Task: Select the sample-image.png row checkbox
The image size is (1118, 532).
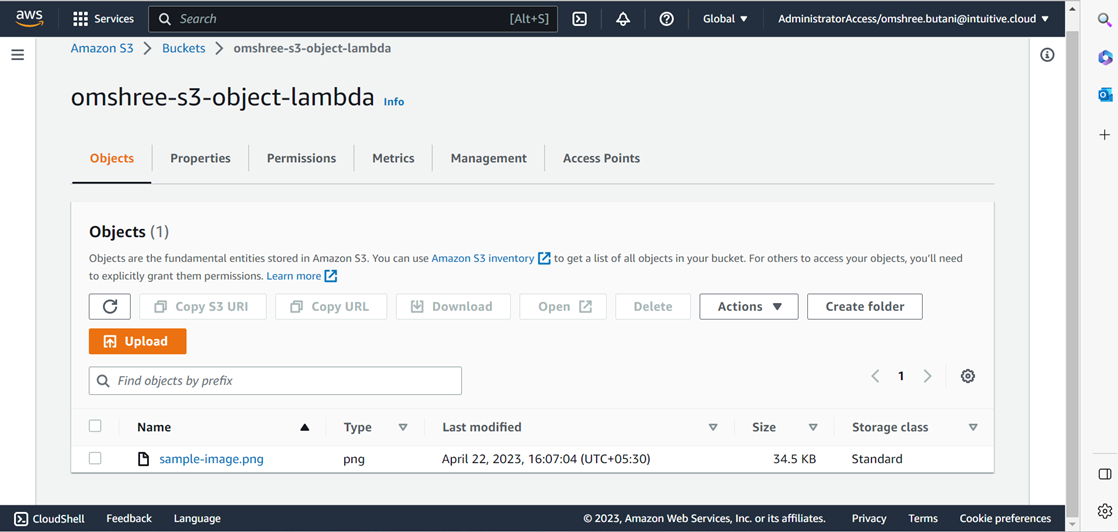Action: pos(95,459)
